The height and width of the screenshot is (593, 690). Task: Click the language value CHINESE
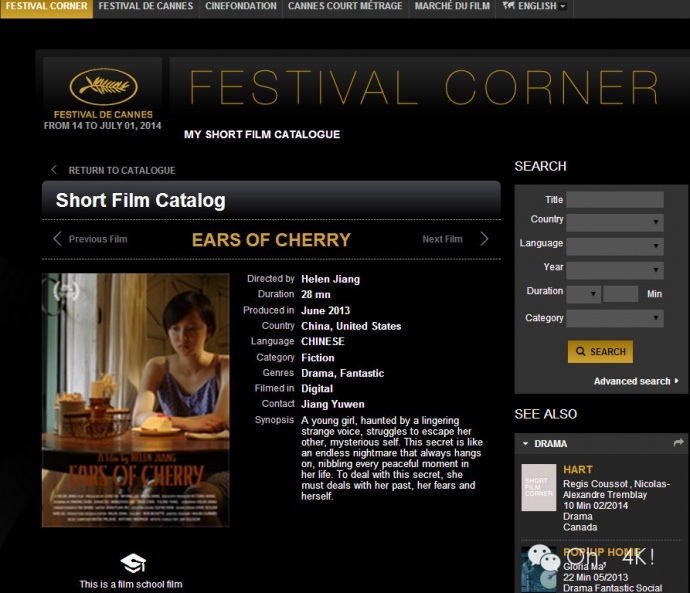(323, 341)
